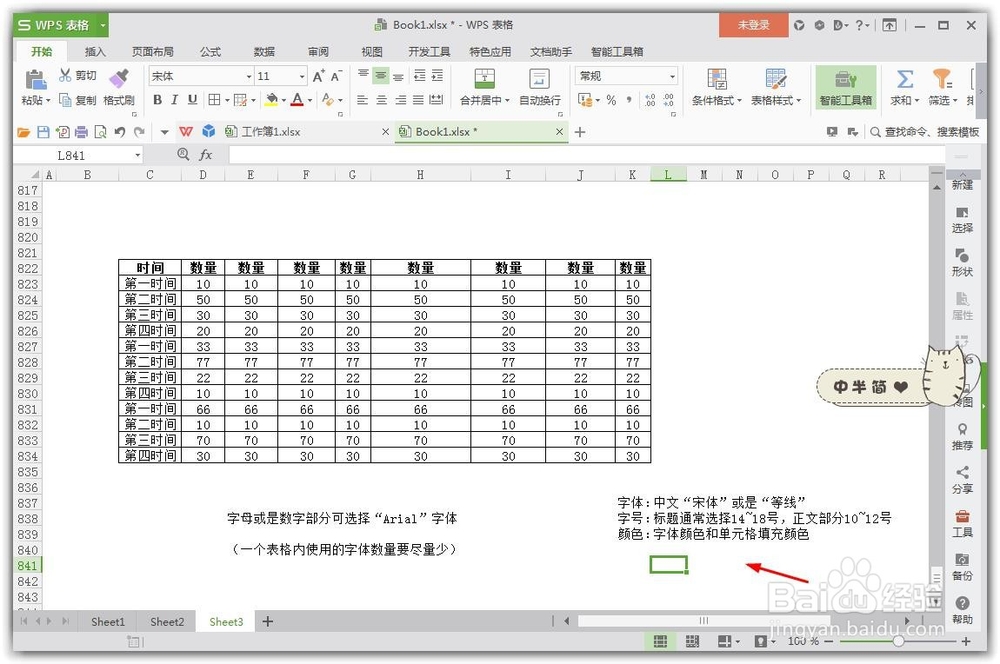Toggle center horizontal alignment
This screenshot has width=1000, height=664.
coord(381,100)
